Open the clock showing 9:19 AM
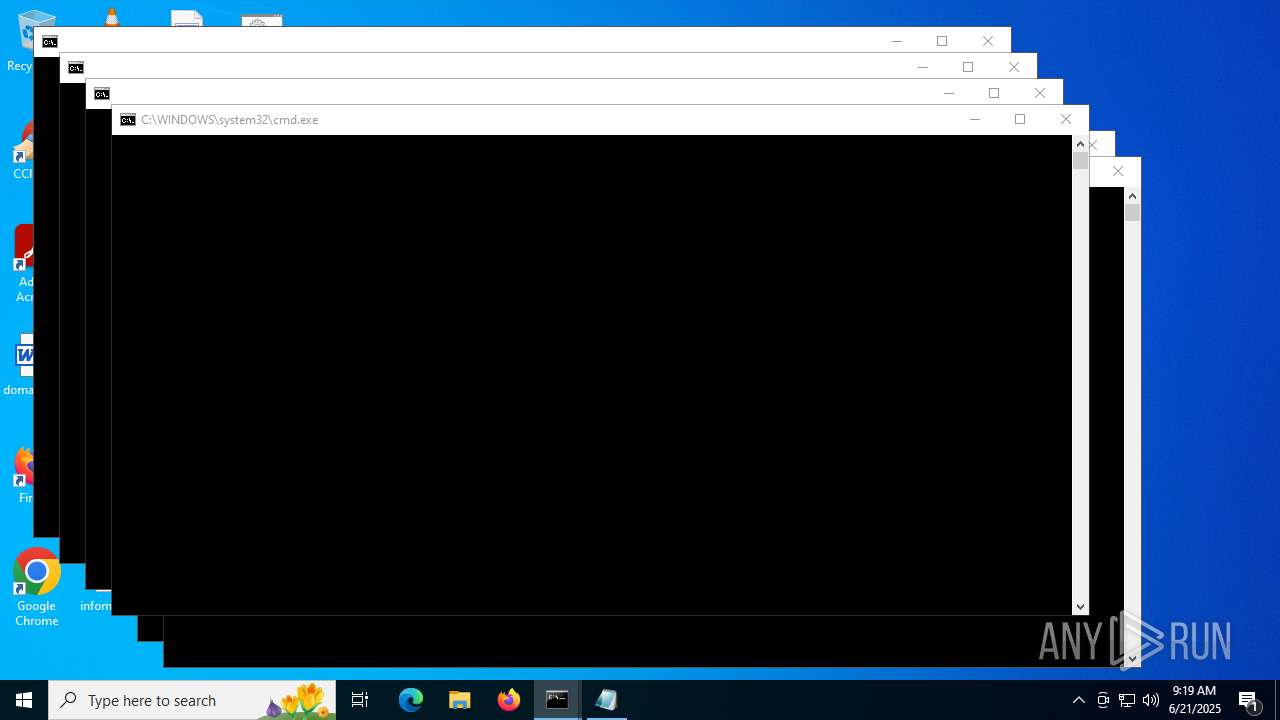The height and width of the screenshot is (720, 1280). click(x=1195, y=700)
